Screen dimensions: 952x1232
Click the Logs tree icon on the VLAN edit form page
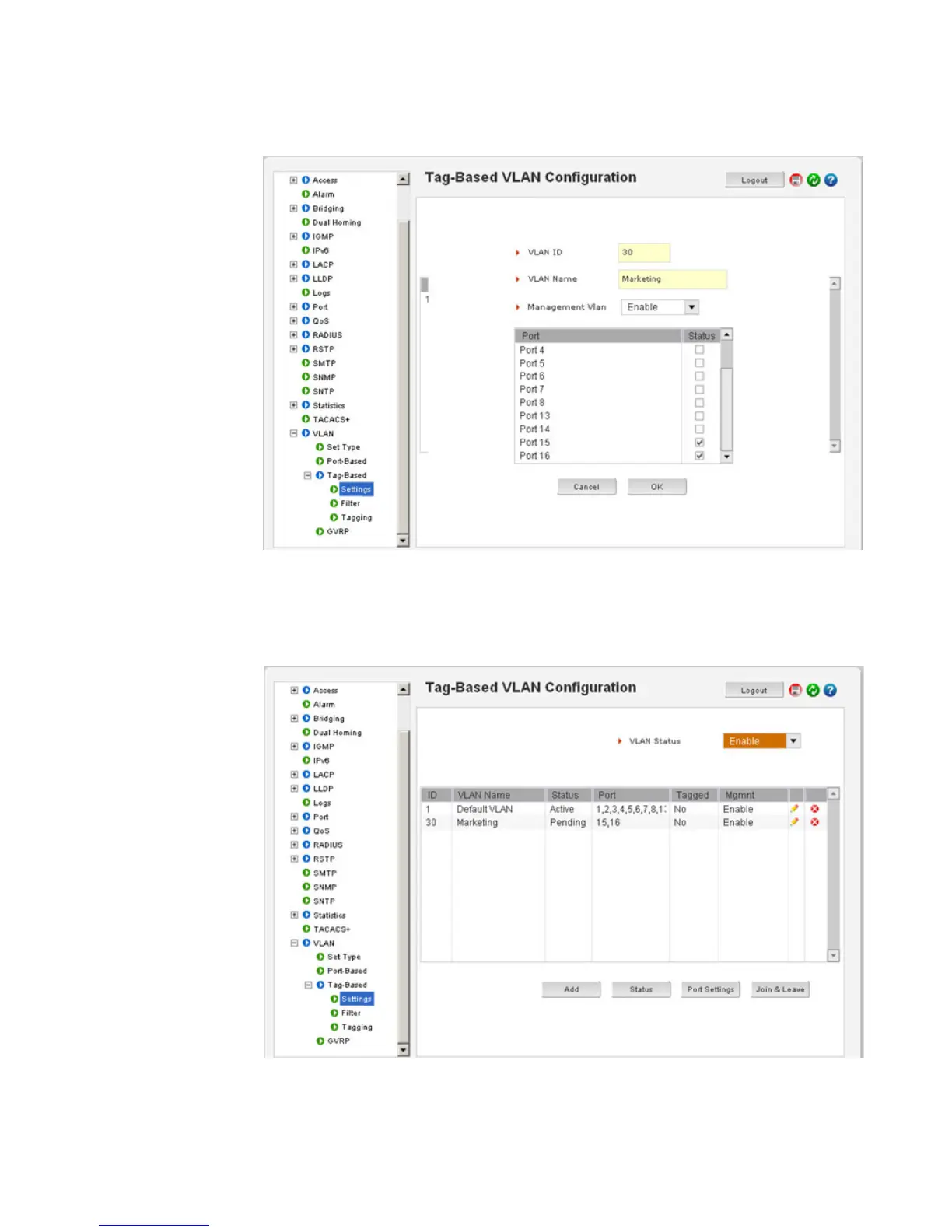tap(306, 292)
